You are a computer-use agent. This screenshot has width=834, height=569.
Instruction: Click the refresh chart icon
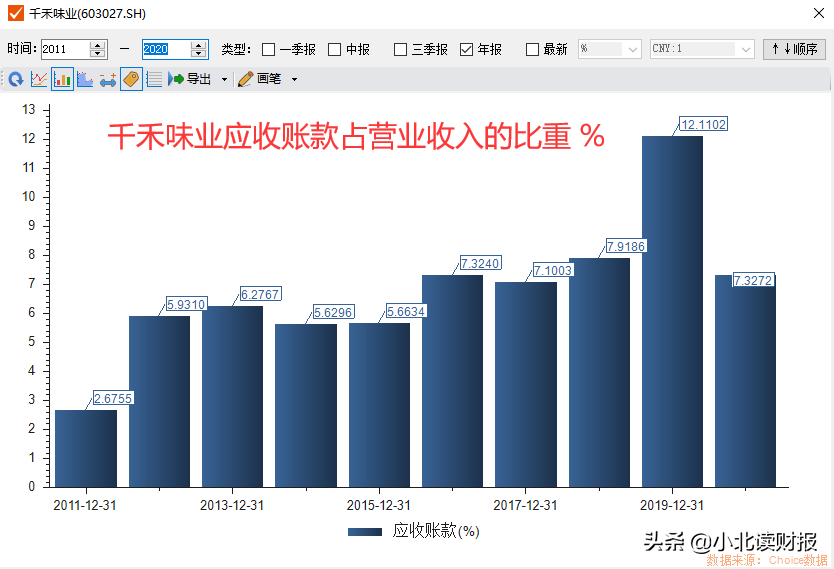tap(16, 79)
